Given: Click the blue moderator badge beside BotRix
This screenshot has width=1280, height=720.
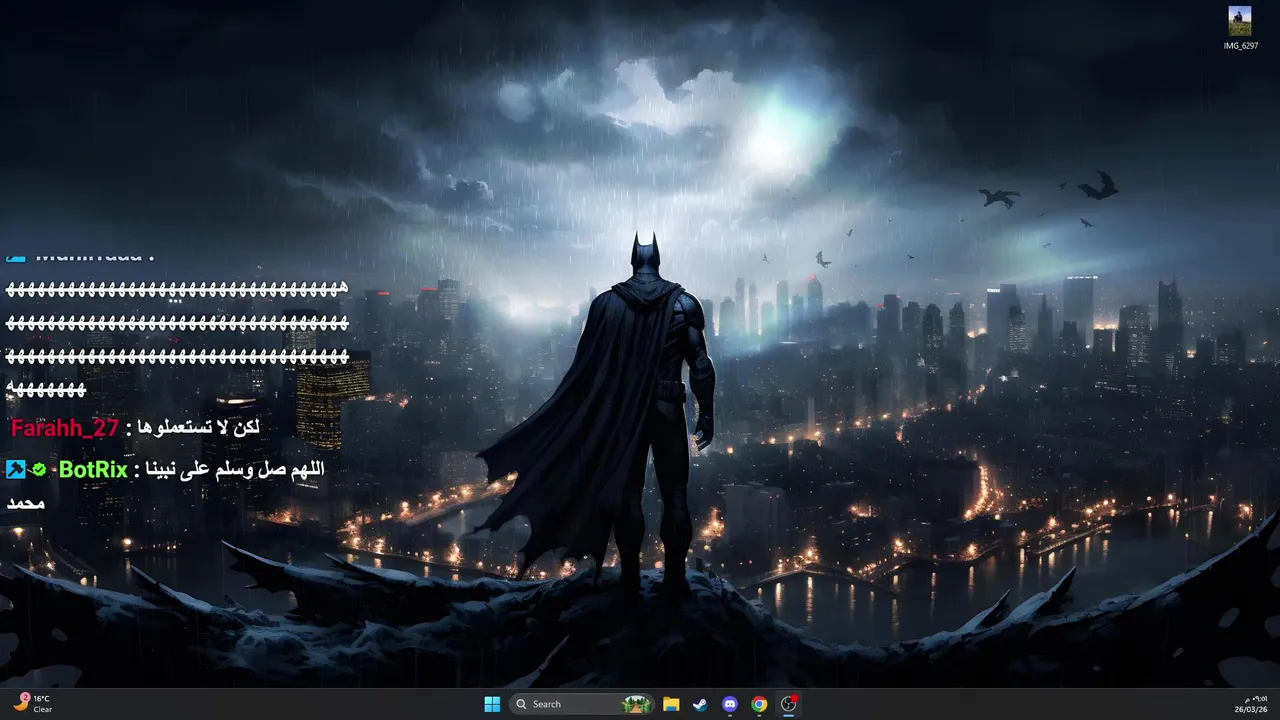Looking at the screenshot, I should pos(15,469).
